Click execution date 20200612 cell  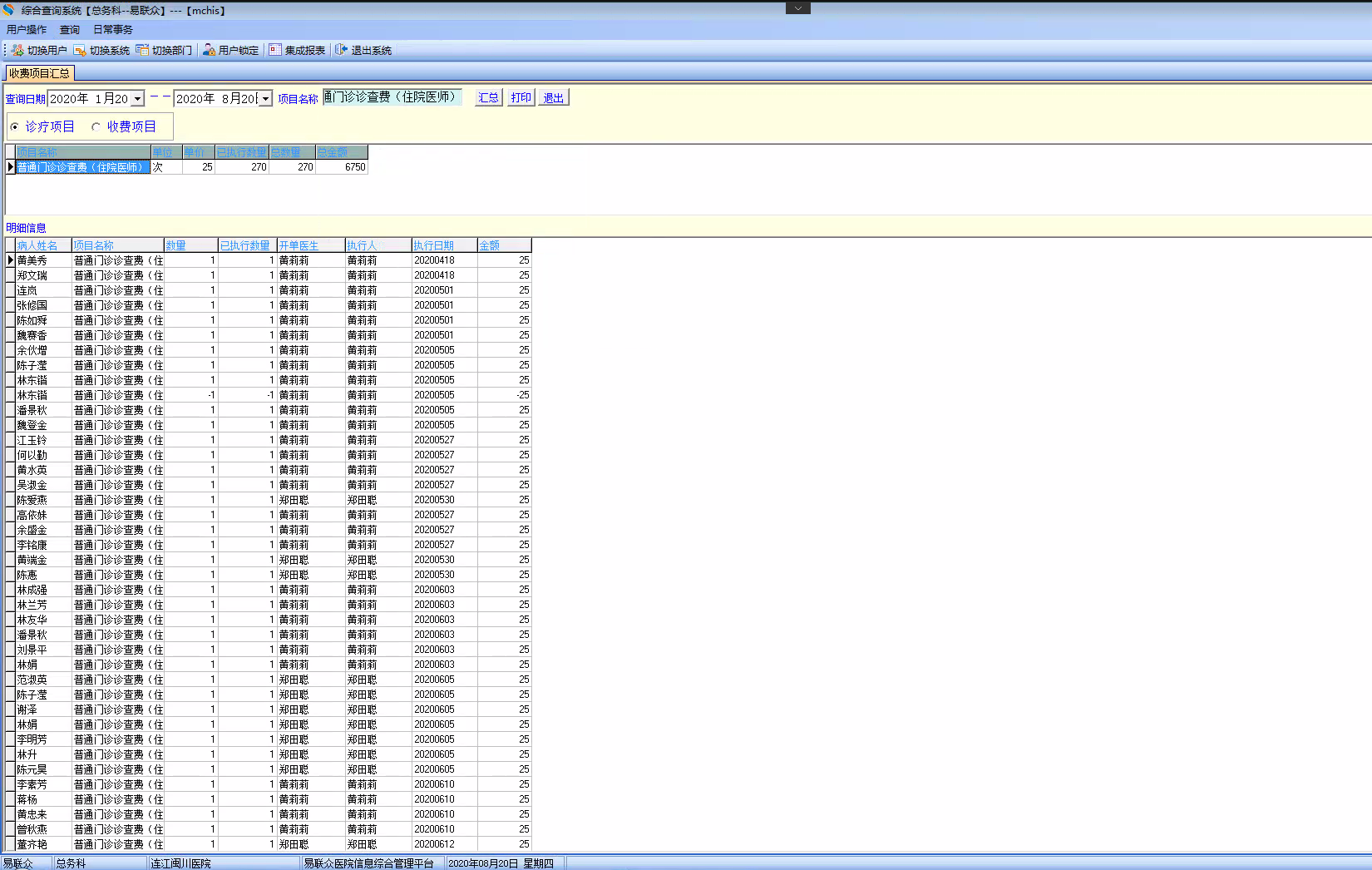444,844
